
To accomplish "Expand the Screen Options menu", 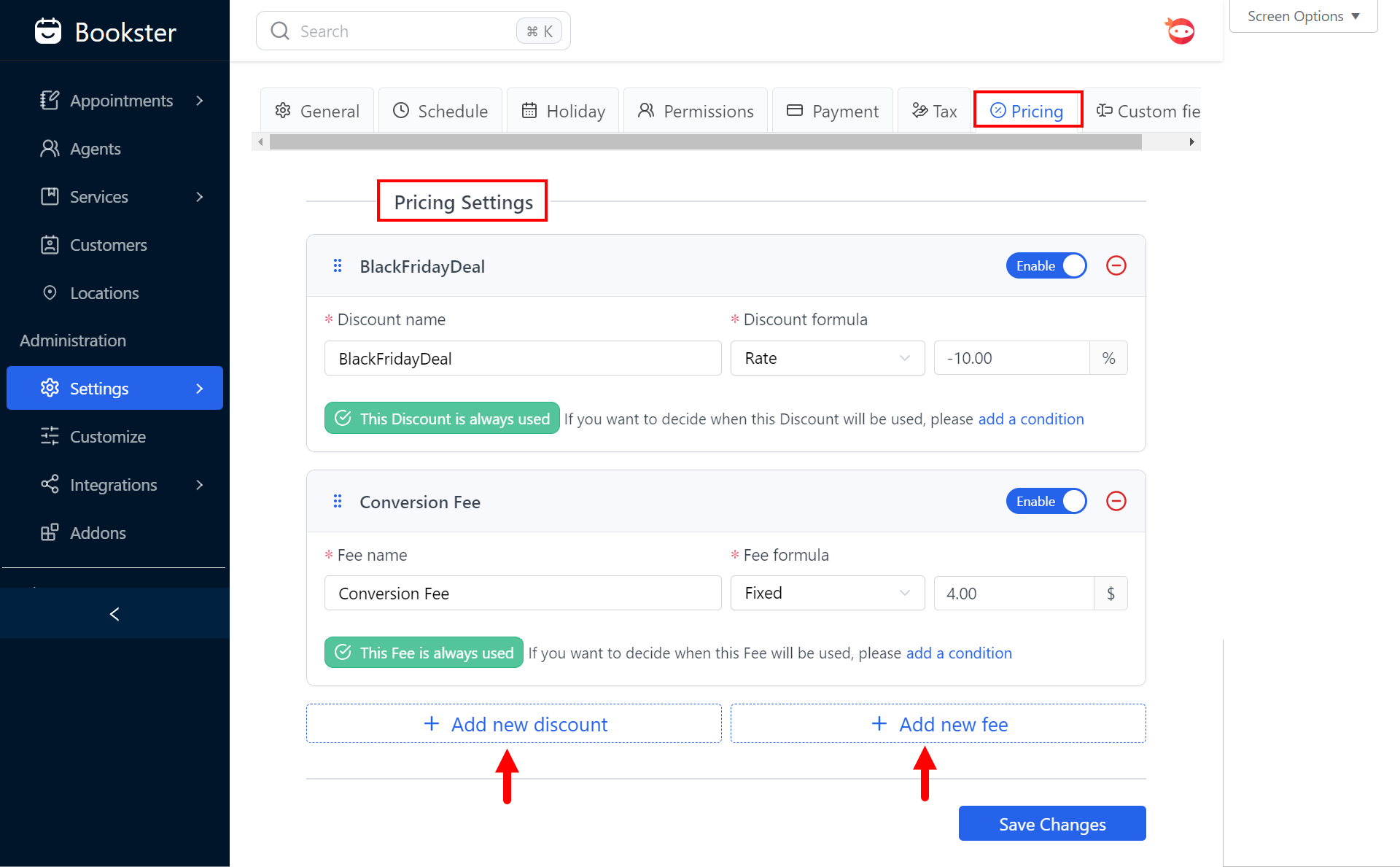I will click(x=1303, y=16).
